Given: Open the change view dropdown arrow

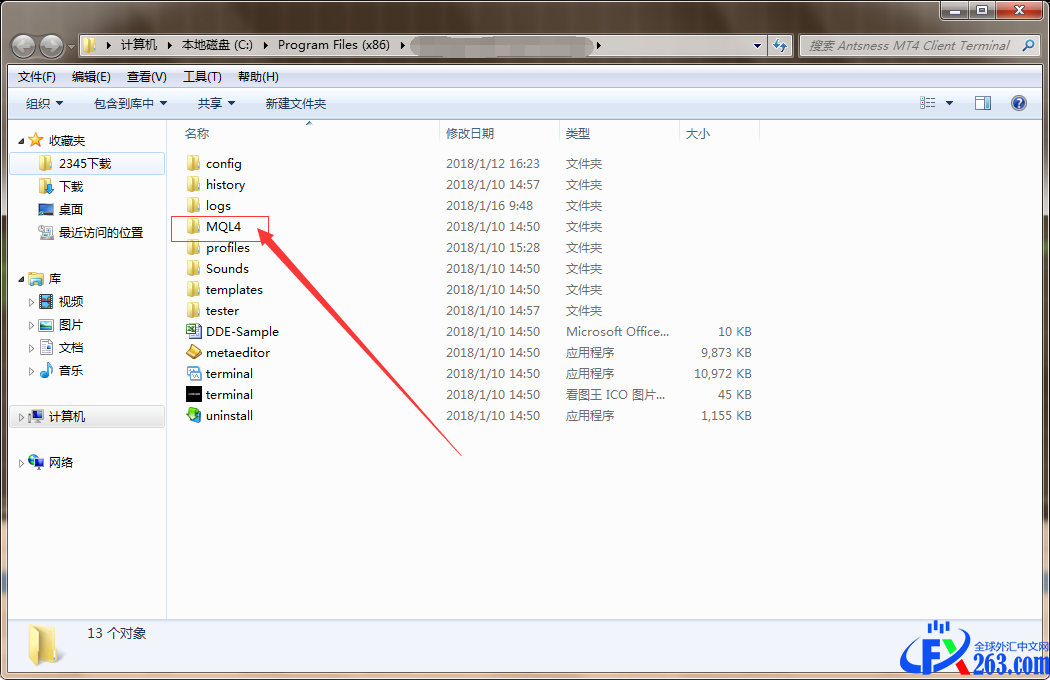Looking at the screenshot, I should (x=949, y=103).
